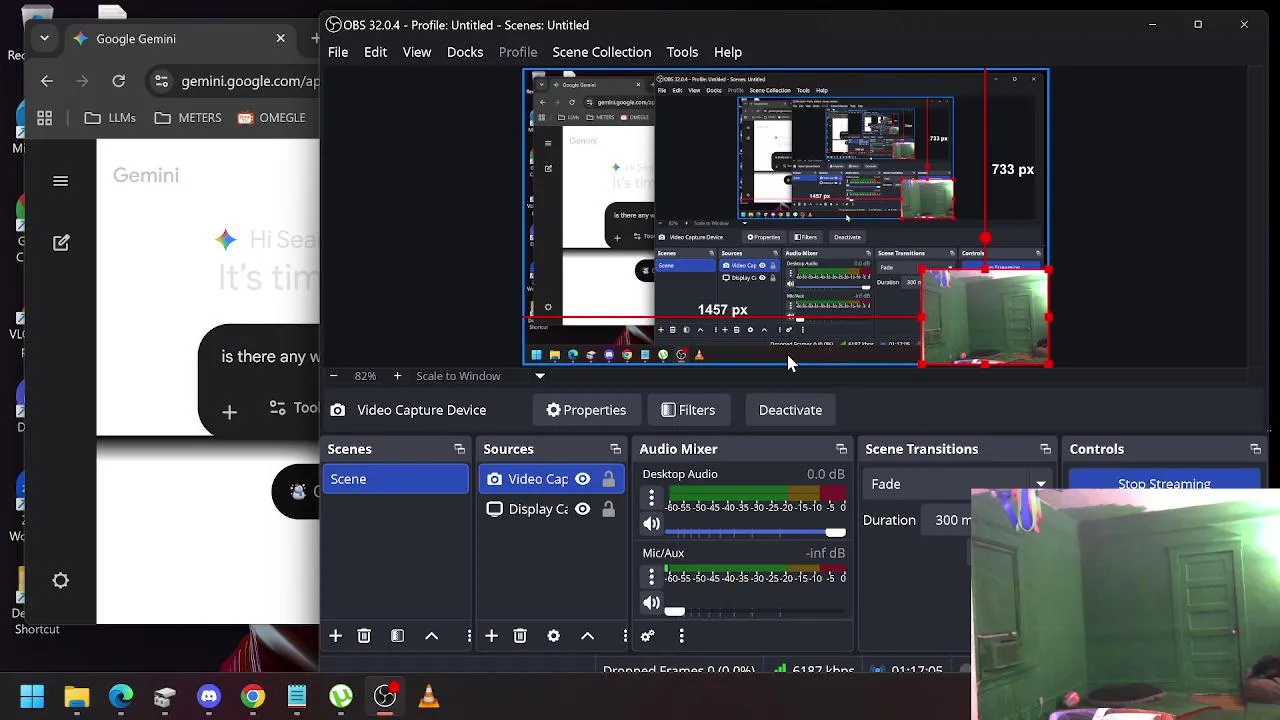Pop out the Scene Transitions dock
The height and width of the screenshot is (720, 1280).
coord(1045,449)
